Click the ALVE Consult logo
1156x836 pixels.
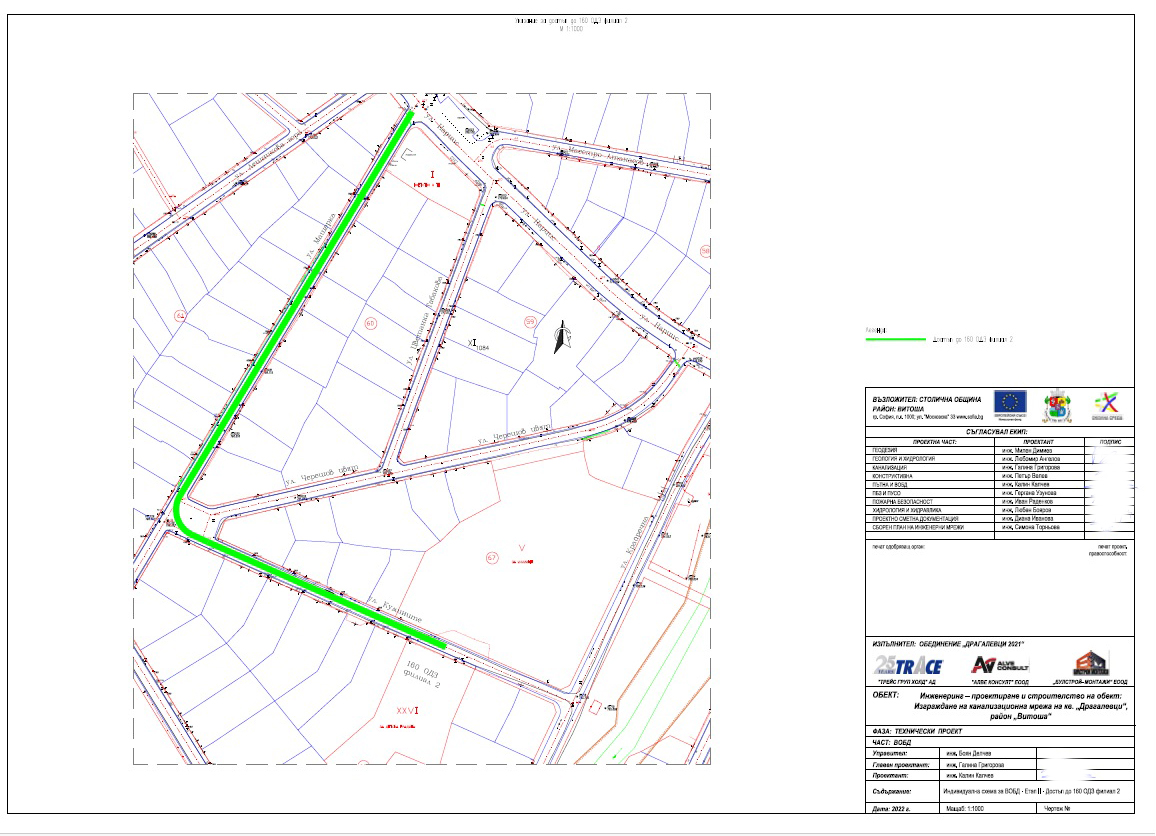994,665
